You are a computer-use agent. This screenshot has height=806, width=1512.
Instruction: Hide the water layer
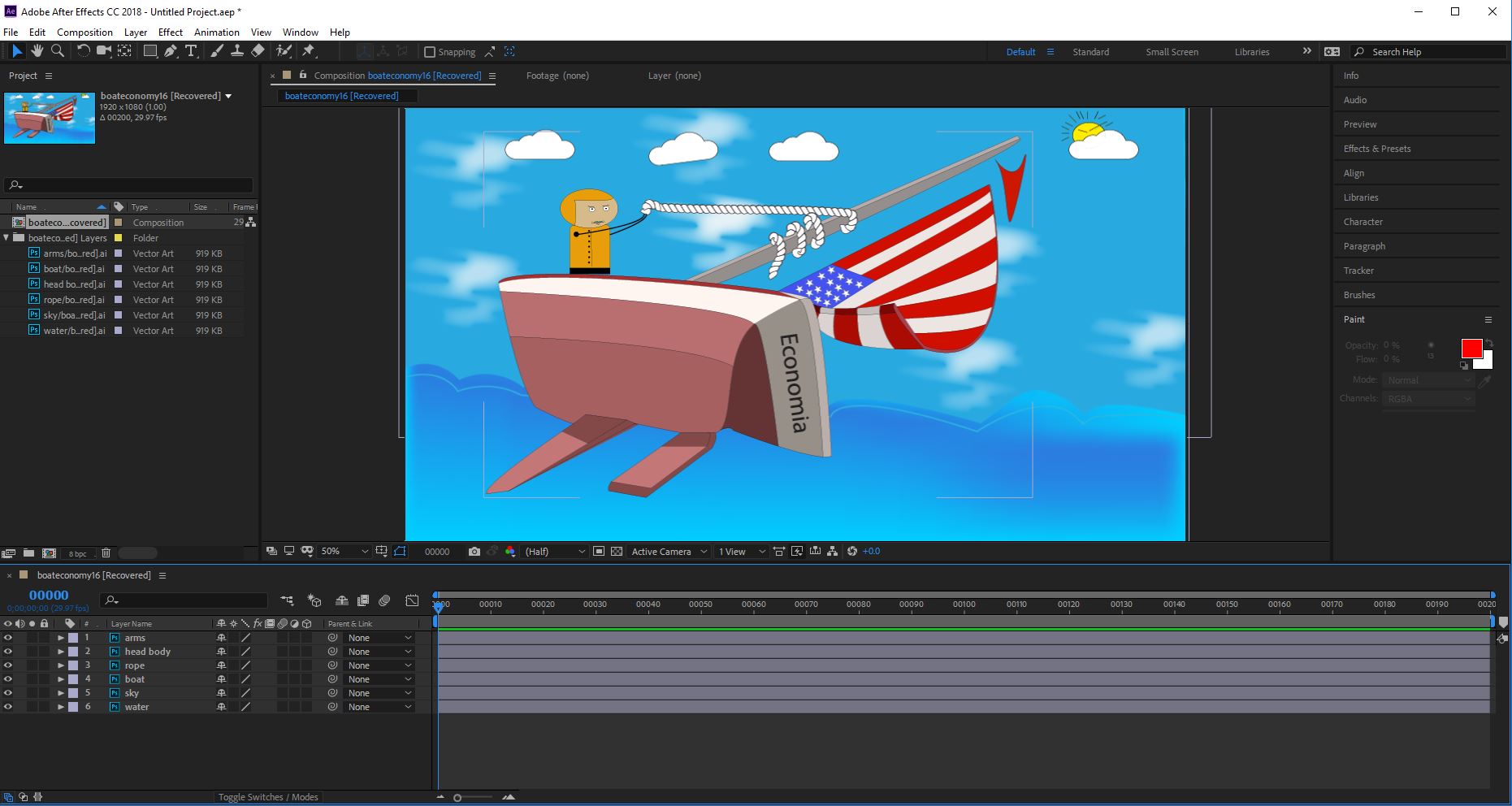[8, 707]
